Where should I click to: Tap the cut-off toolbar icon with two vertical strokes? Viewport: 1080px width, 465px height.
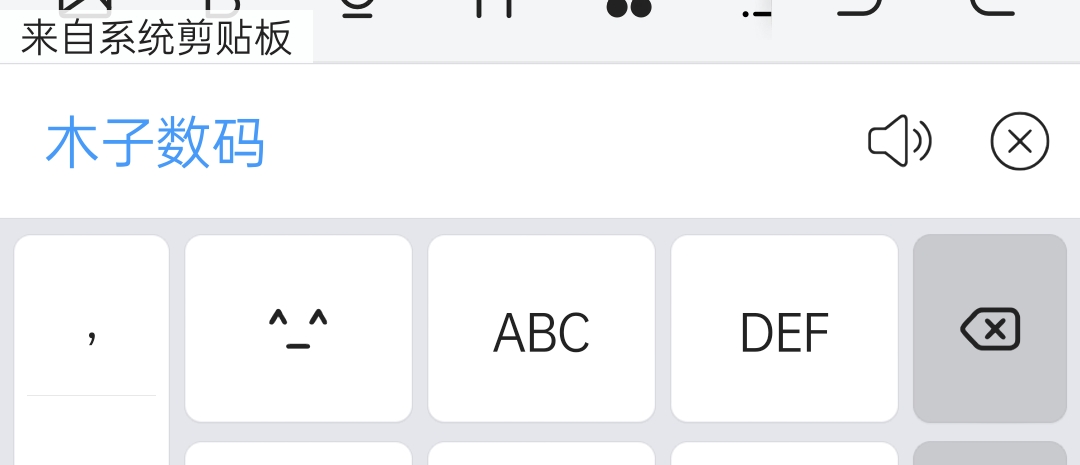click(x=495, y=8)
